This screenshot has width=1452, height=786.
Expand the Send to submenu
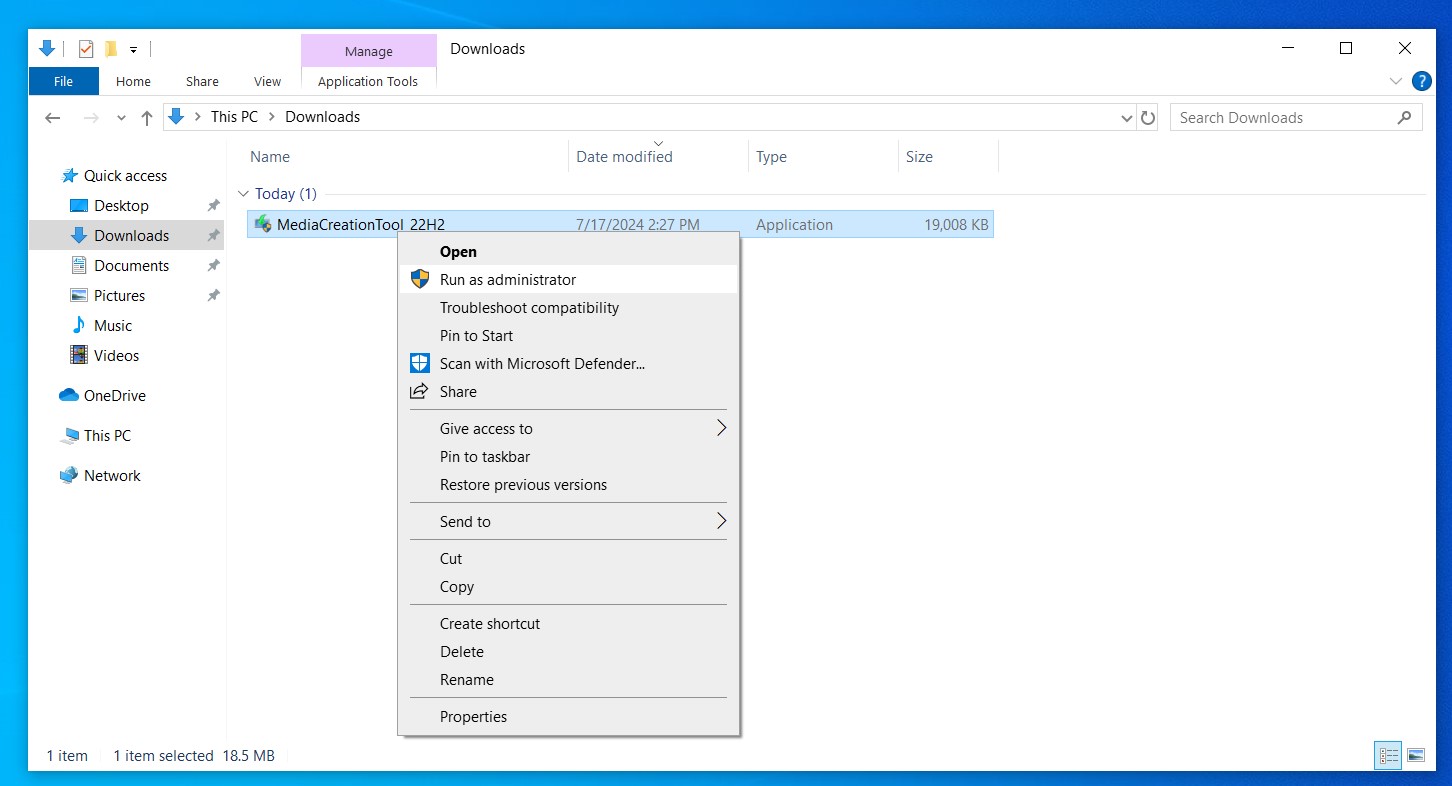[568, 522]
